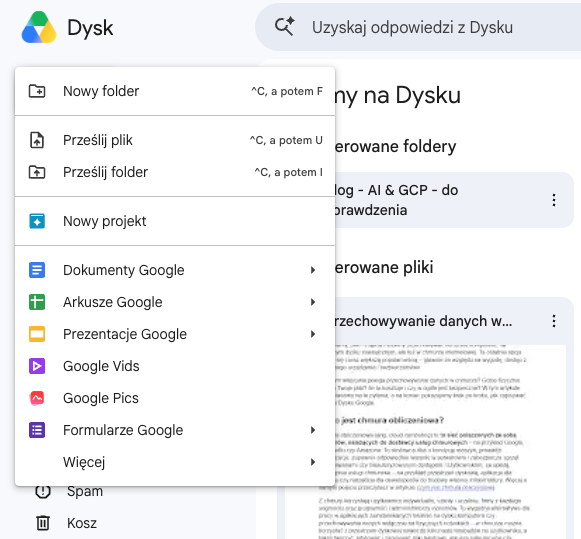Open the 'Więcej' menu entry
Image resolution: width=581 pixels, height=539 pixels.
click(175, 462)
